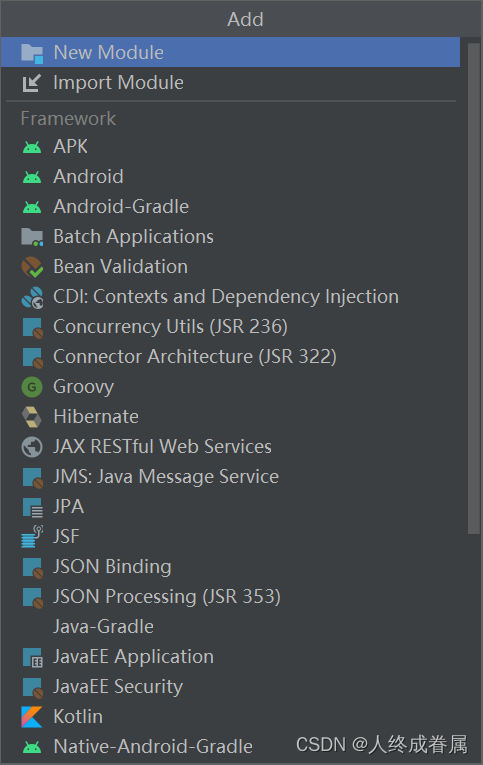Click the JSON Processing icon
Image resolution: width=483 pixels, height=765 pixels.
(x=33, y=597)
